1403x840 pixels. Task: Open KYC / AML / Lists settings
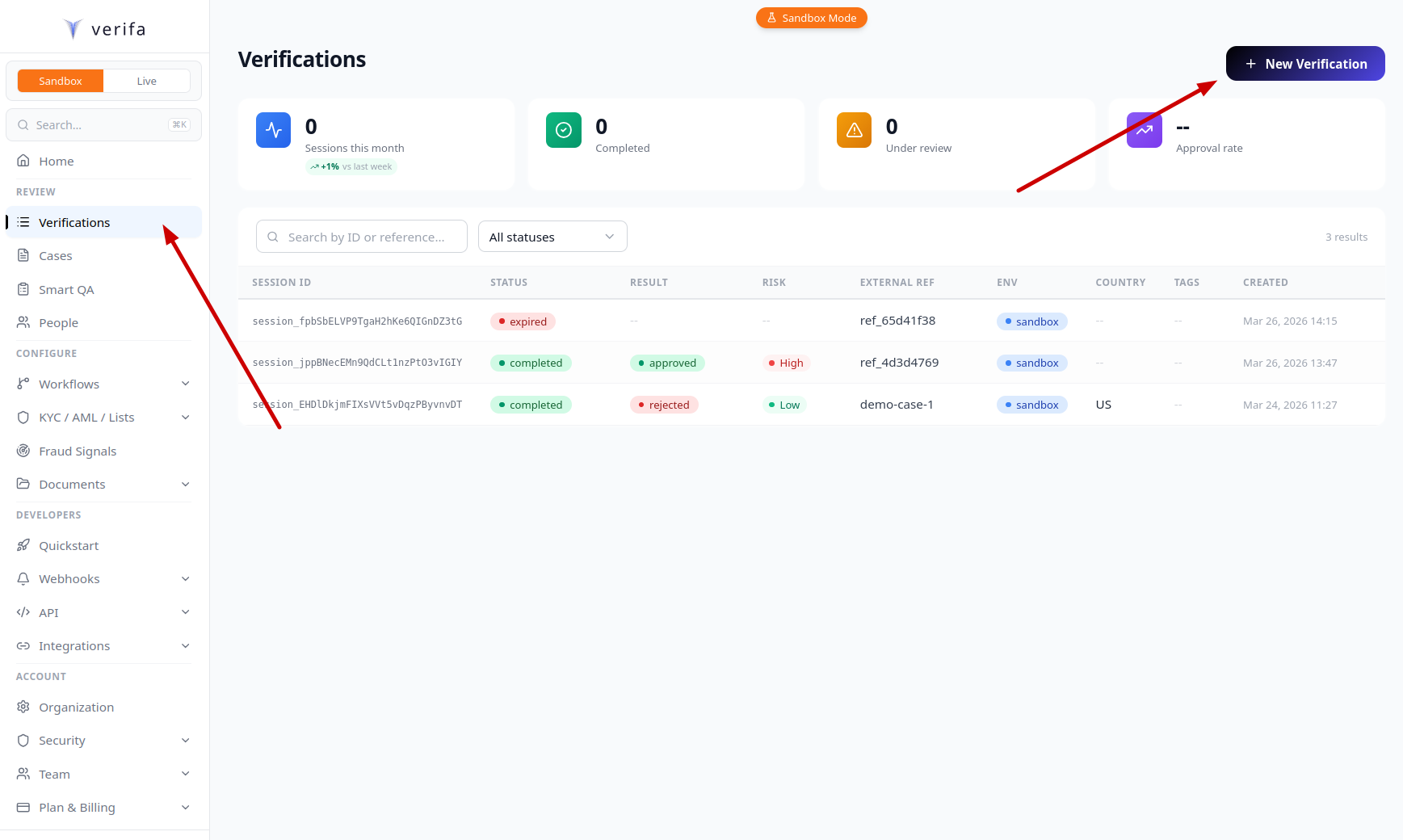86,417
